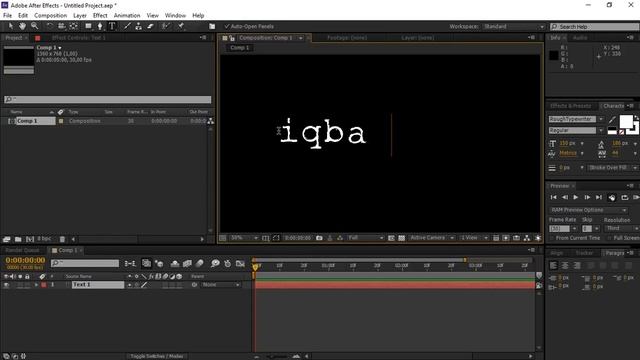This screenshot has height=360, width=640.
Task: Open the Composition menu
Action: [x=51, y=16]
